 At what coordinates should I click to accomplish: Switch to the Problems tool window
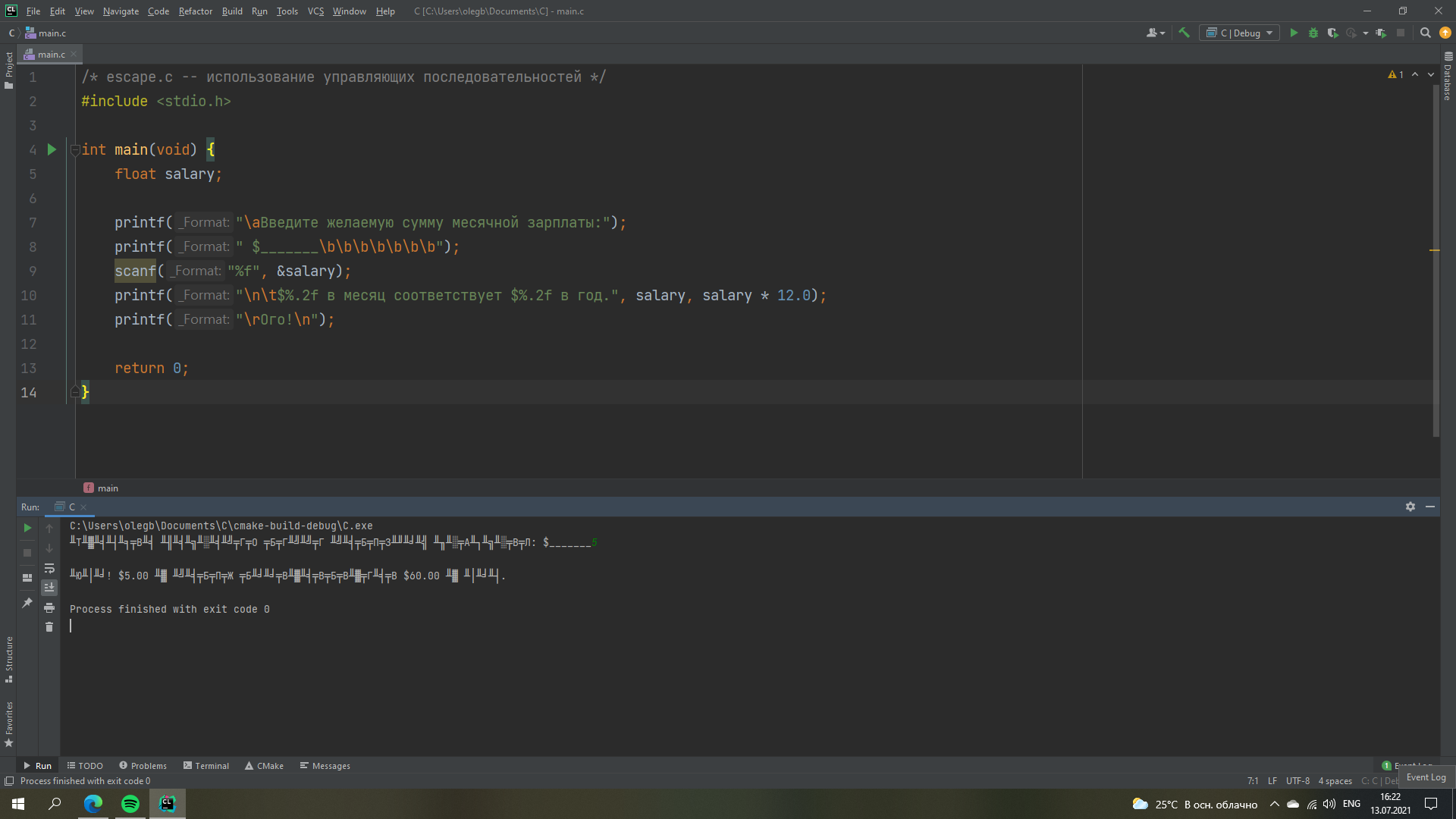click(x=143, y=766)
